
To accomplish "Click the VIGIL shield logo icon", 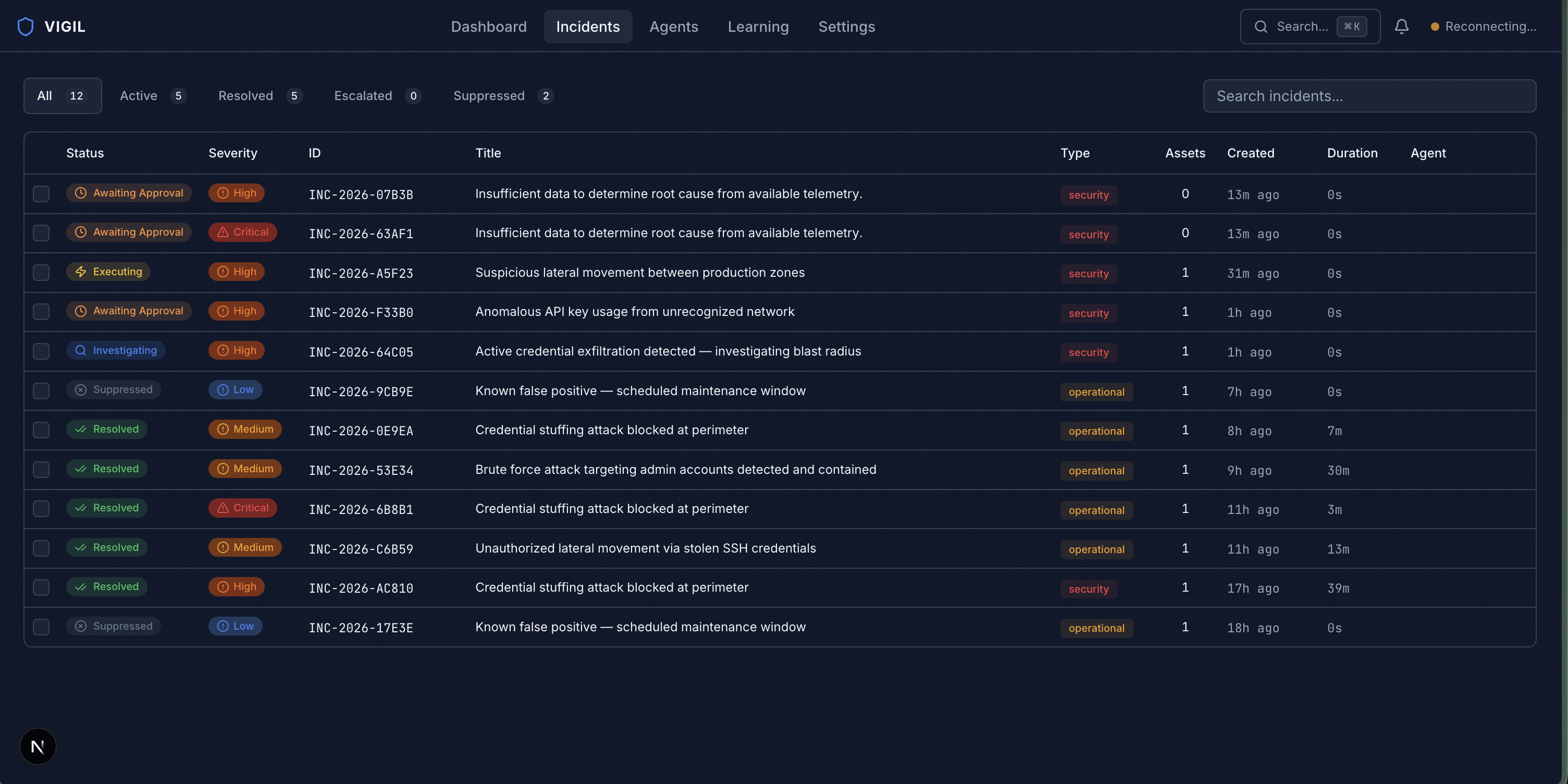I will [x=26, y=26].
